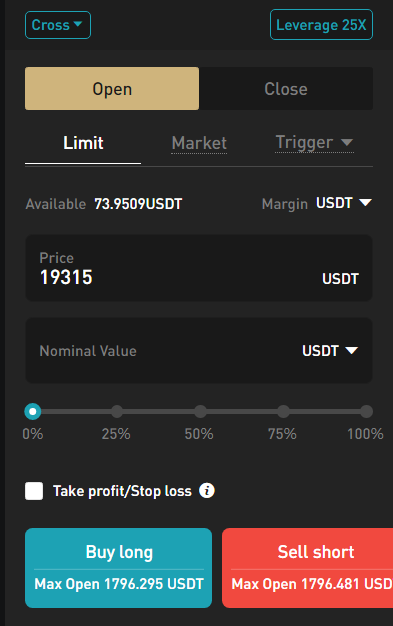The width and height of the screenshot is (393, 626).
Task: Switch to Close position mode
Action: pyautogui.click(x=286, y=89)
